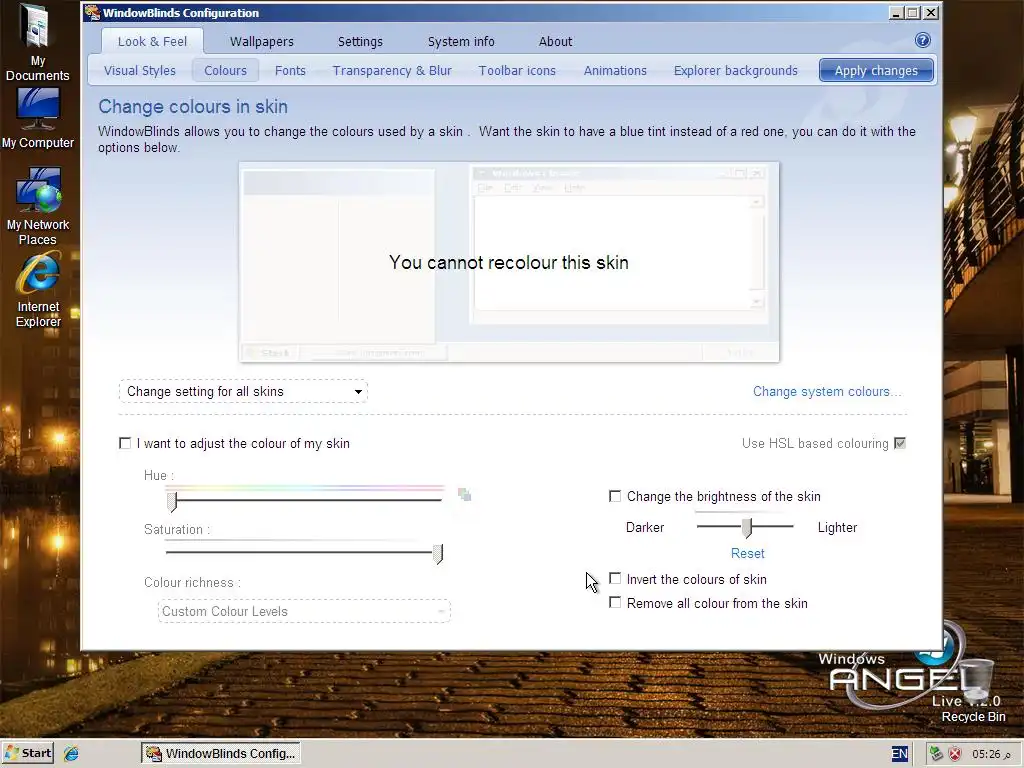This screenshot has width=1024, height=768.
Task: Open the My Computer desktop icon
Action: point(37,118)
